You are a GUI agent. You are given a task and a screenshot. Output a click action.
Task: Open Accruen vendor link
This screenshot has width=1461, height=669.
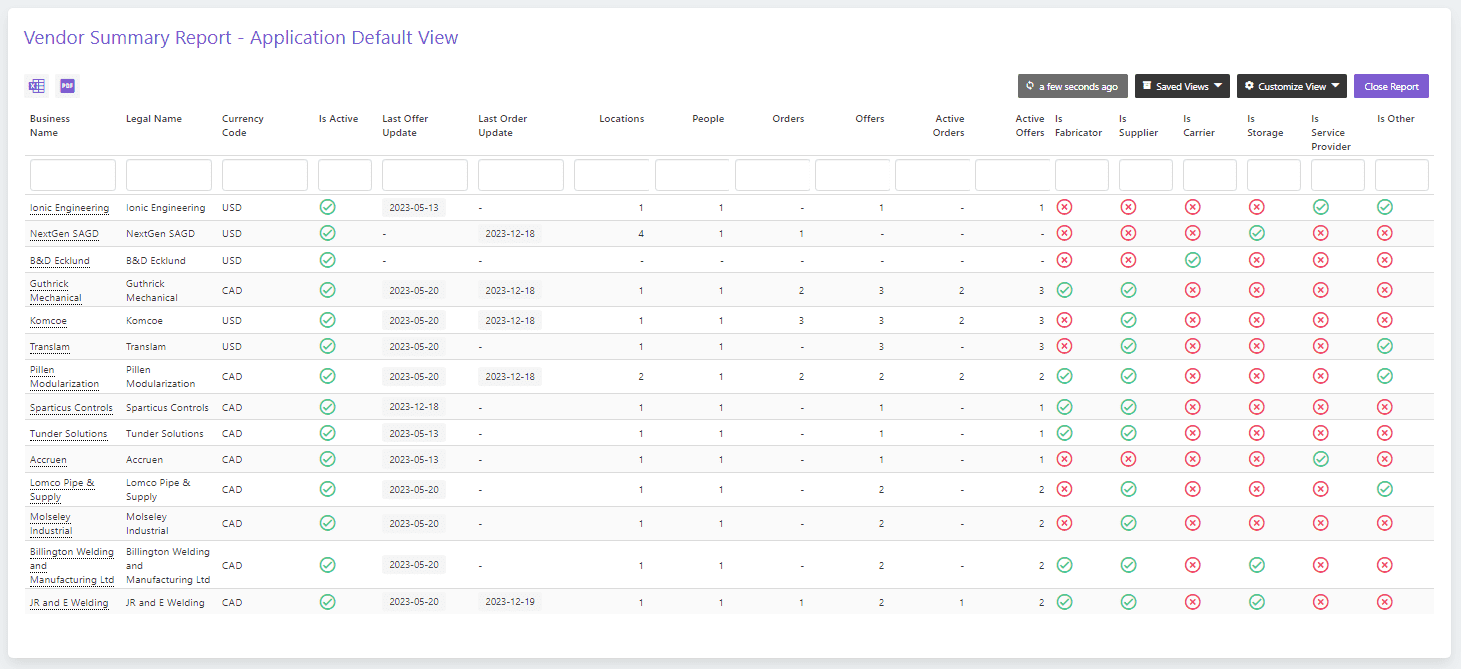pyautogui.click(x=50, y=460)
